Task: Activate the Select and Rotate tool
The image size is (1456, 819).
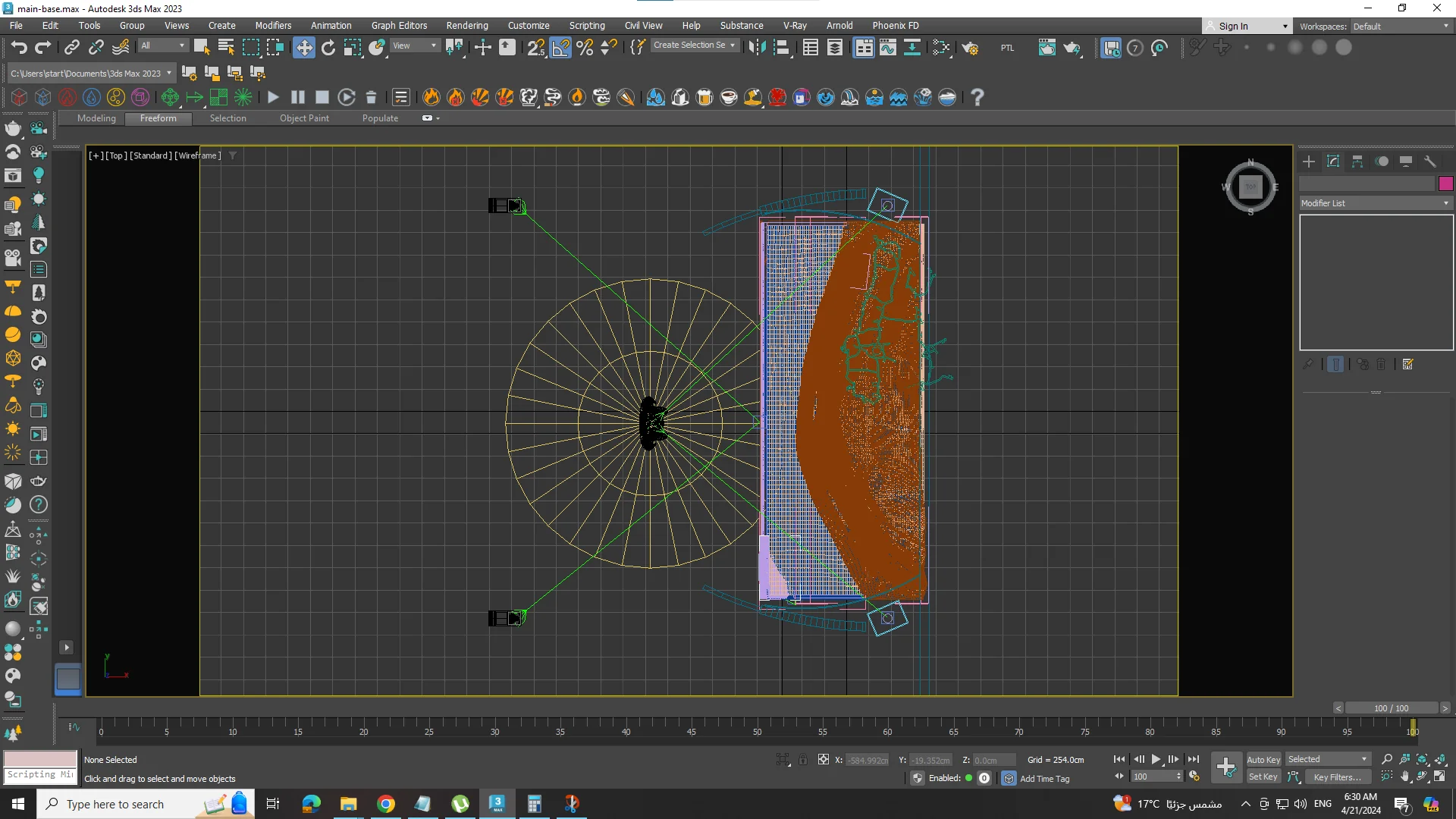Action: (x=328, y=48)
